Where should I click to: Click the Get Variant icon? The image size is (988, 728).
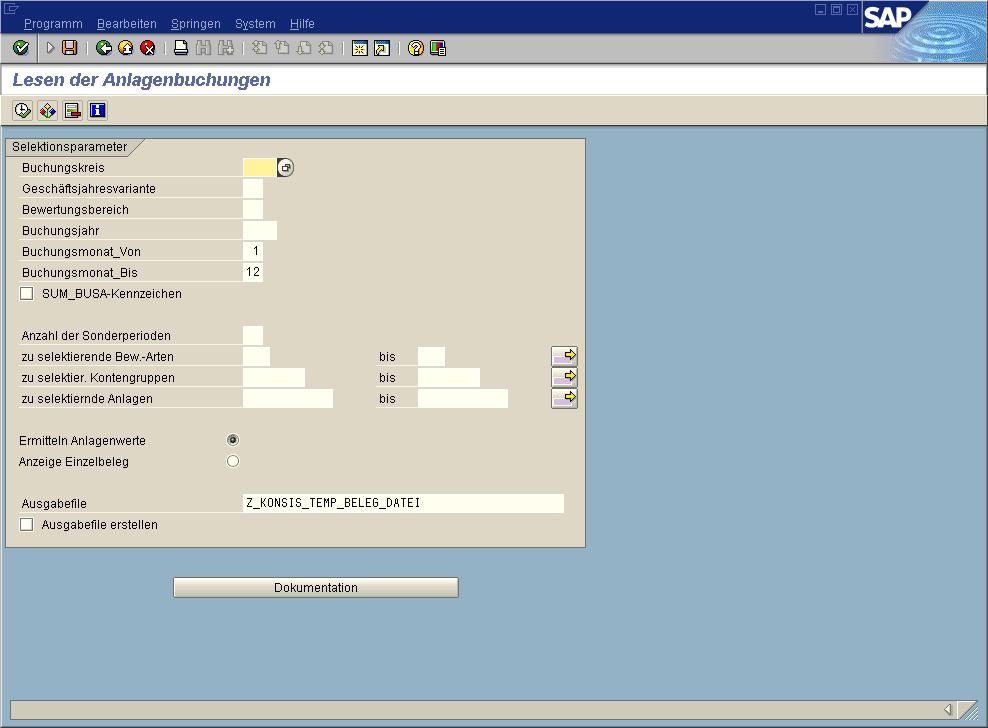[x=48, y=110]
